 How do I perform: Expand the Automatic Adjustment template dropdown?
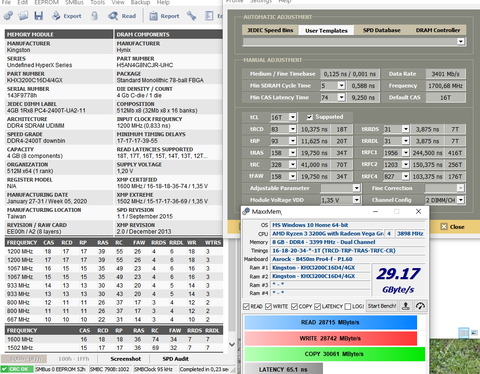pyautogui.click(x=460, y=41)
